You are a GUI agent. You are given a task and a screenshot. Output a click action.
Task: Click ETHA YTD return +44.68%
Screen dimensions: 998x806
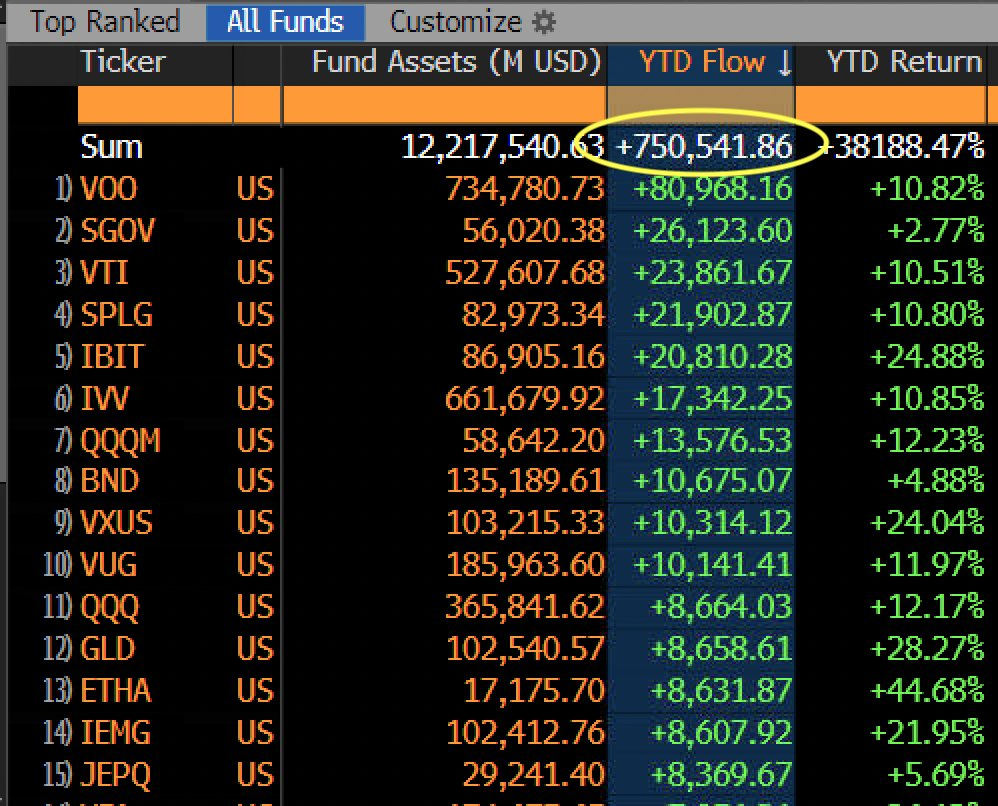(927, 691)
